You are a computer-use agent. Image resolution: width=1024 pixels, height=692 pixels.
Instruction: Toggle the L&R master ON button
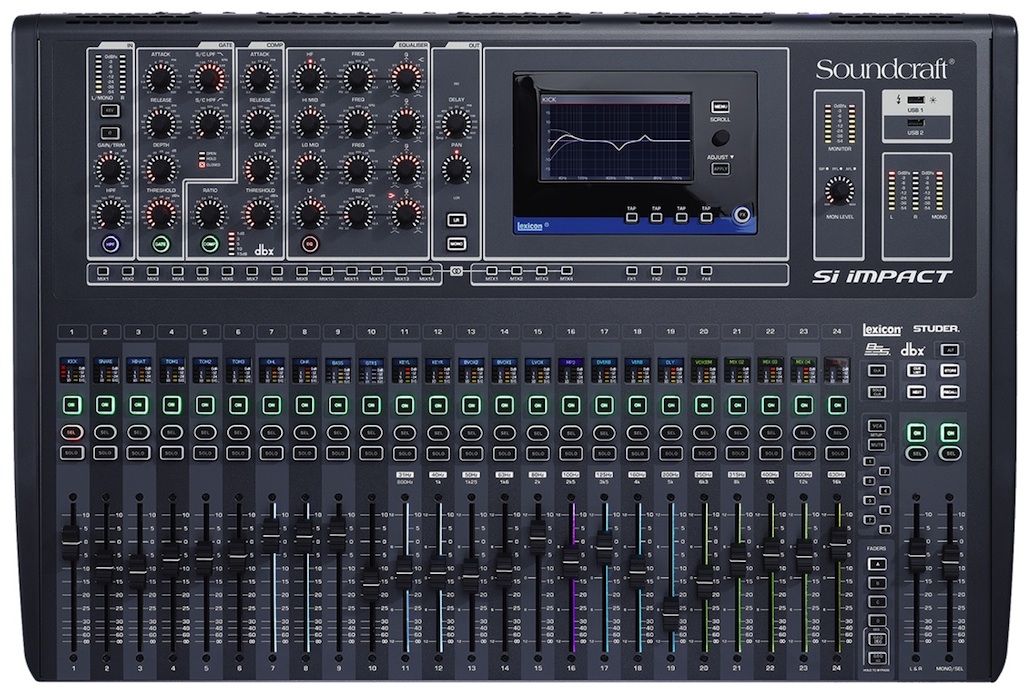917,432
